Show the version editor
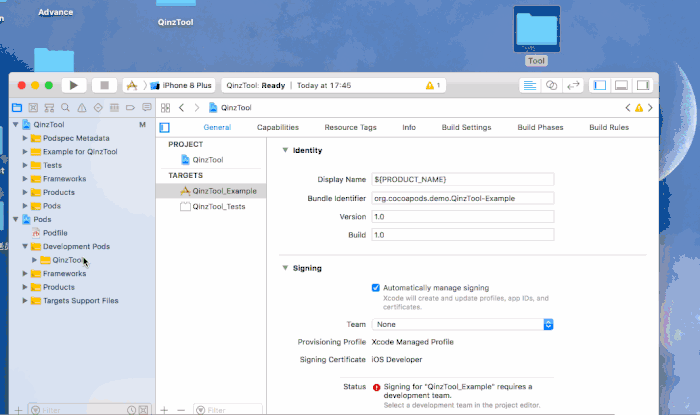 [x=573, y=85]
